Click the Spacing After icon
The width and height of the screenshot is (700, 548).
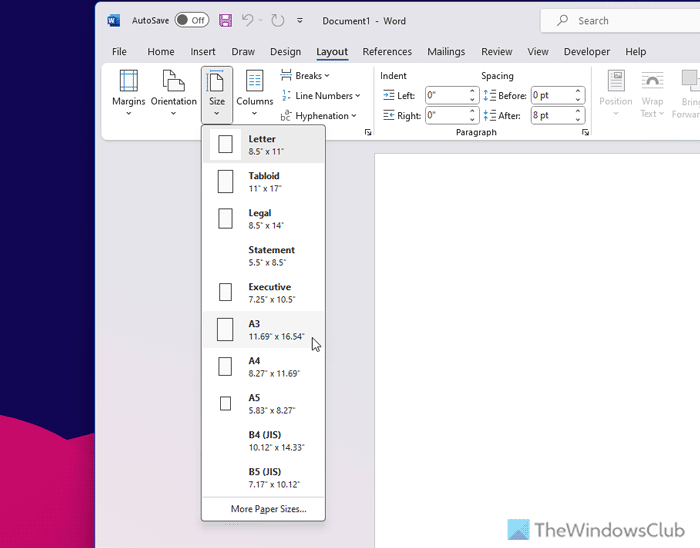click(490, 116)
